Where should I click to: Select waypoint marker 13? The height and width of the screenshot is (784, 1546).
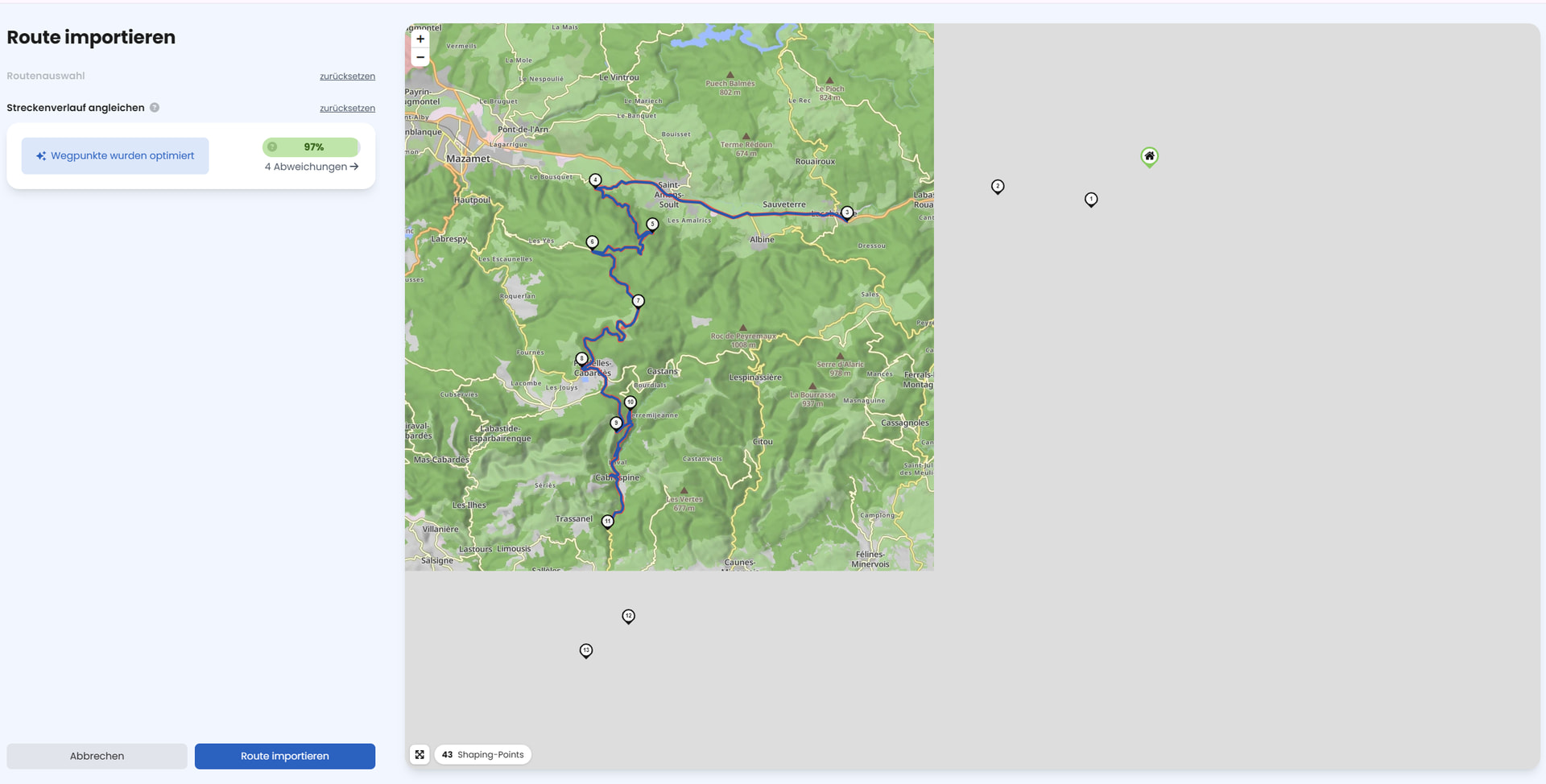click(586, 650)
